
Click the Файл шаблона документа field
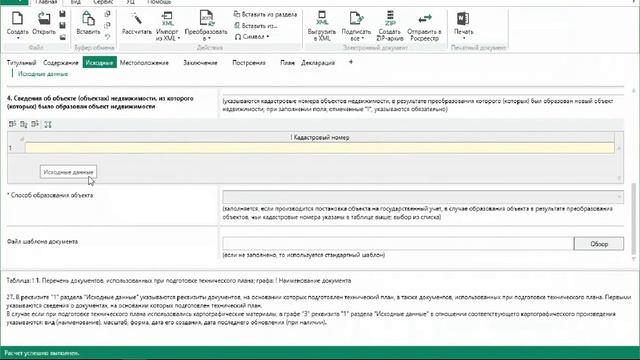pos(398,244)
